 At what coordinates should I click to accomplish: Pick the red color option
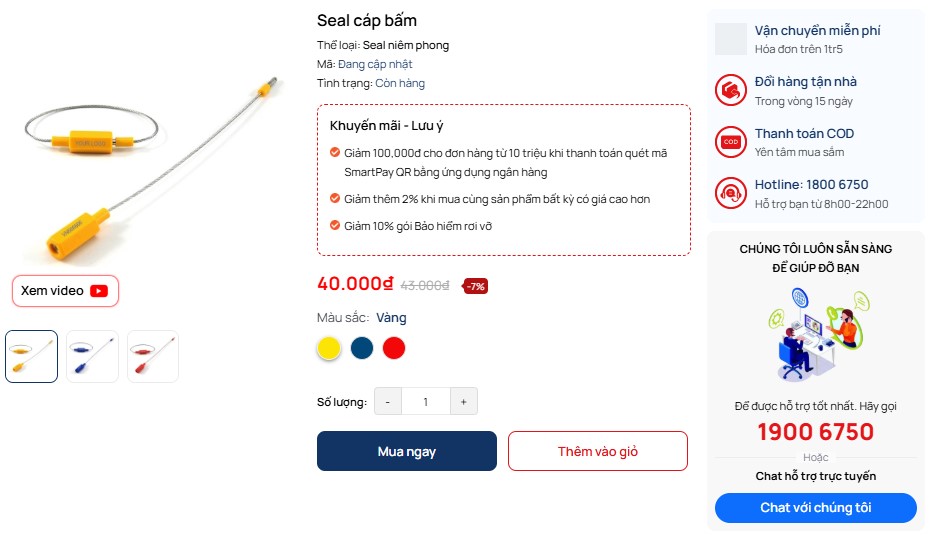(x=394, y=348)
